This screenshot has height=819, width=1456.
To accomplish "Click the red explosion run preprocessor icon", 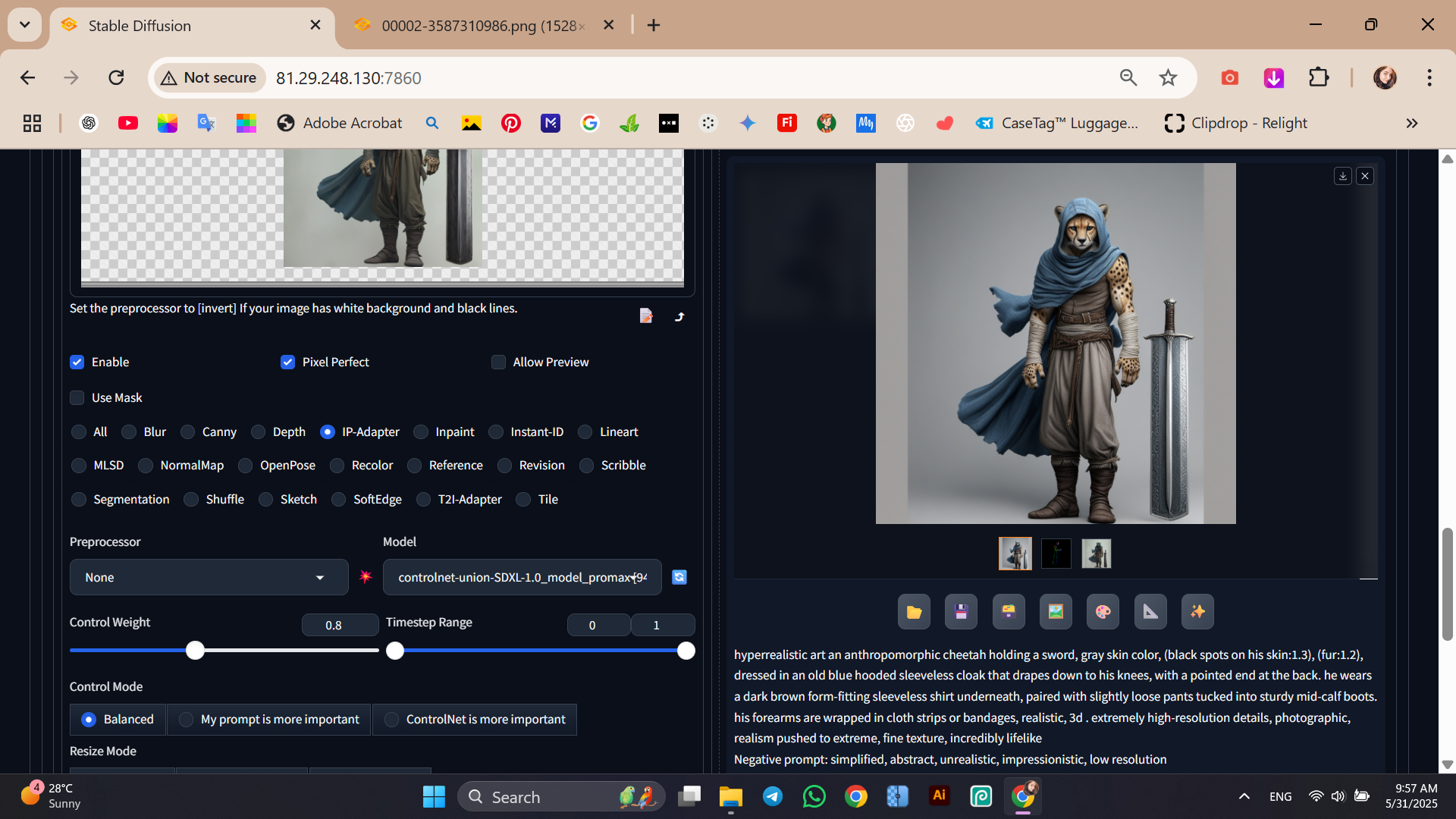I will pos(366,577).
